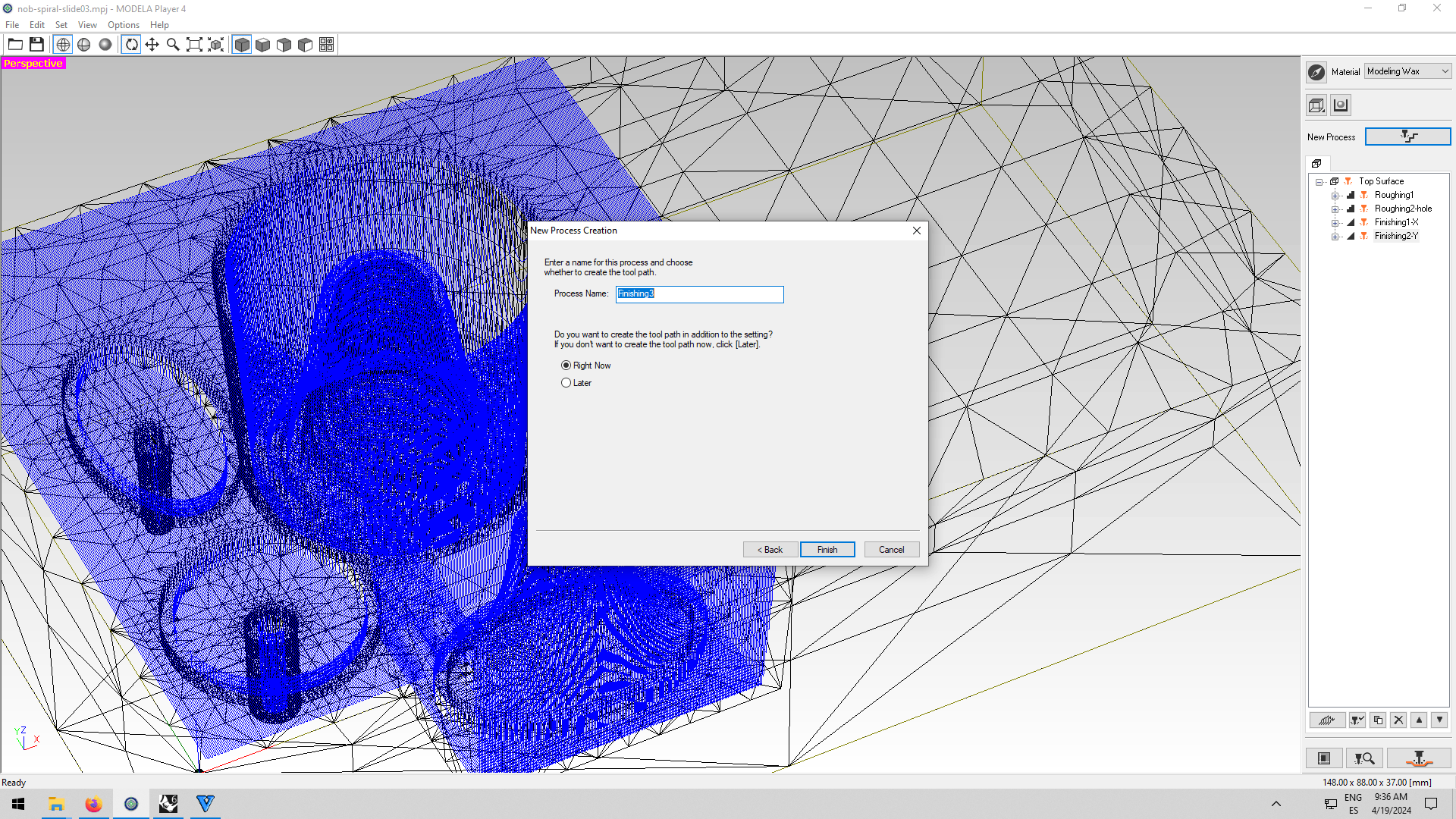
Task: Expand the Finishing2-Y tree node
Action: coord(1335,237)
